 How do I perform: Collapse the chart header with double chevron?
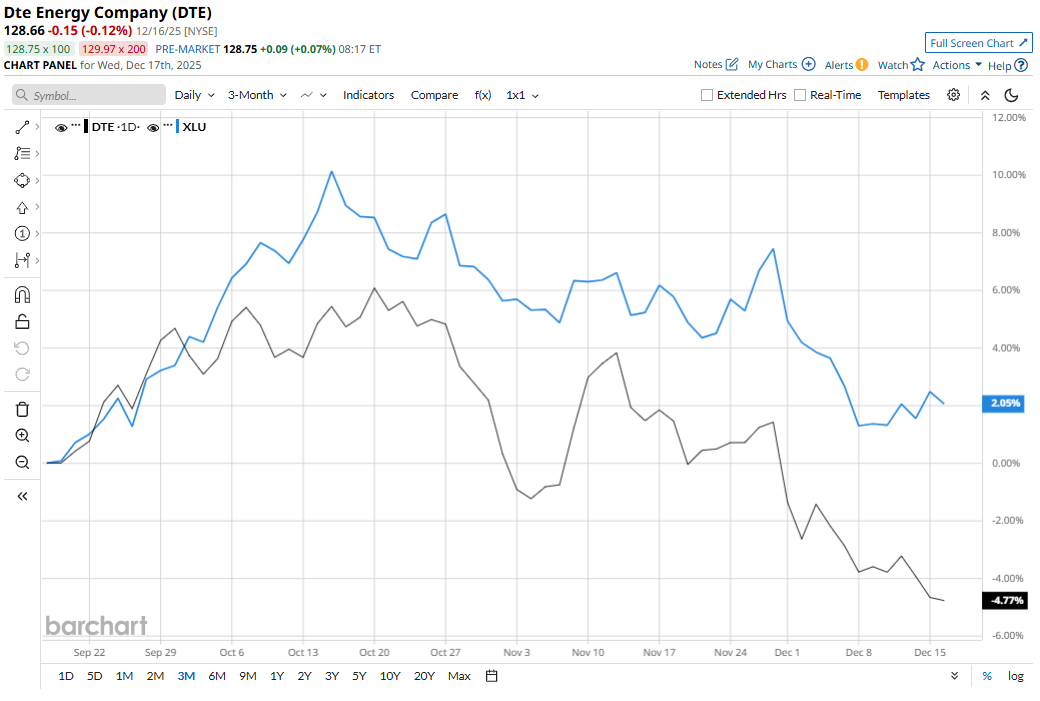tap(985, 96)
